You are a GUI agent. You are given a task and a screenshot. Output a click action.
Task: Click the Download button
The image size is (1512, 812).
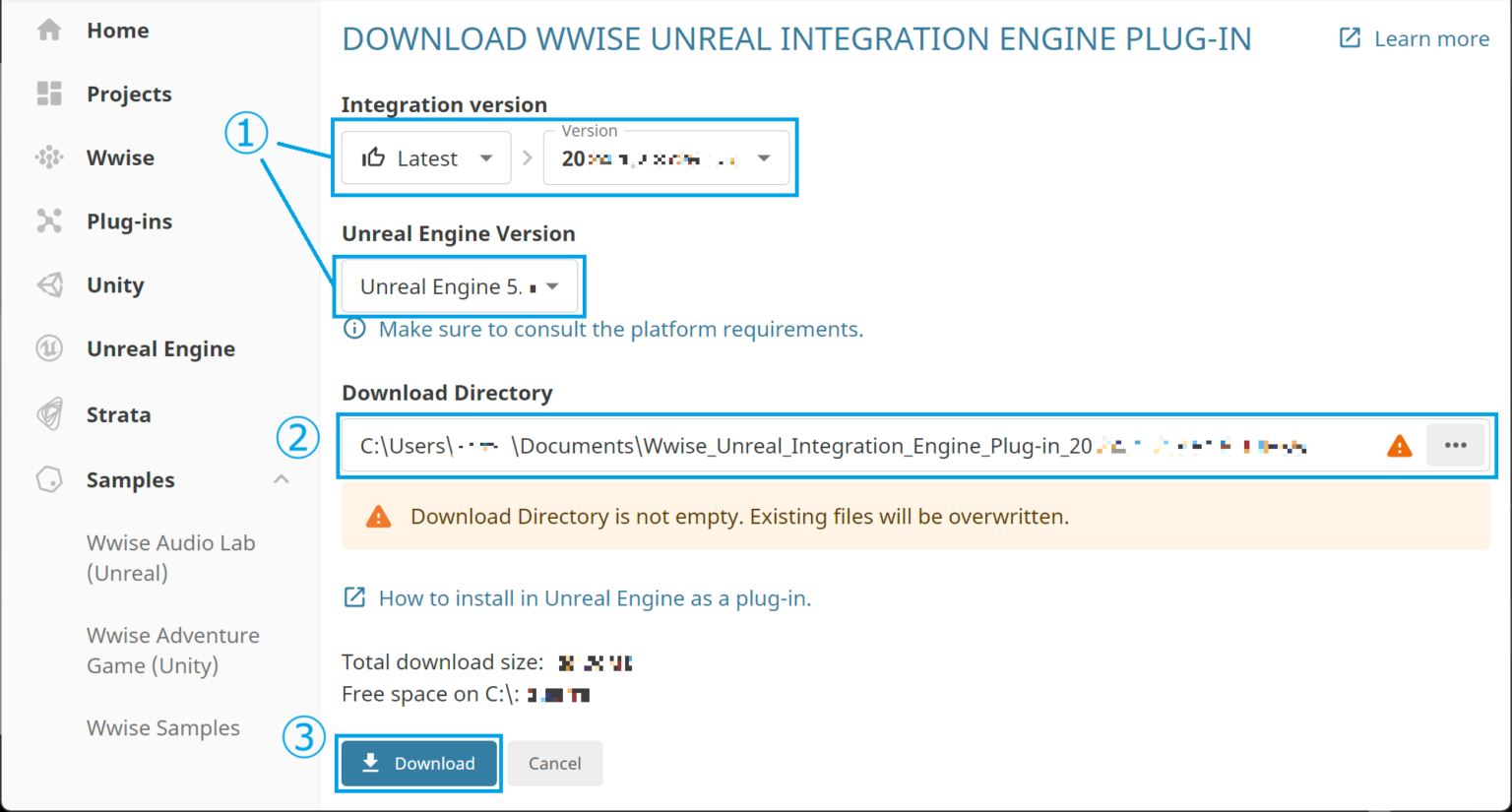tap(418, 763)
